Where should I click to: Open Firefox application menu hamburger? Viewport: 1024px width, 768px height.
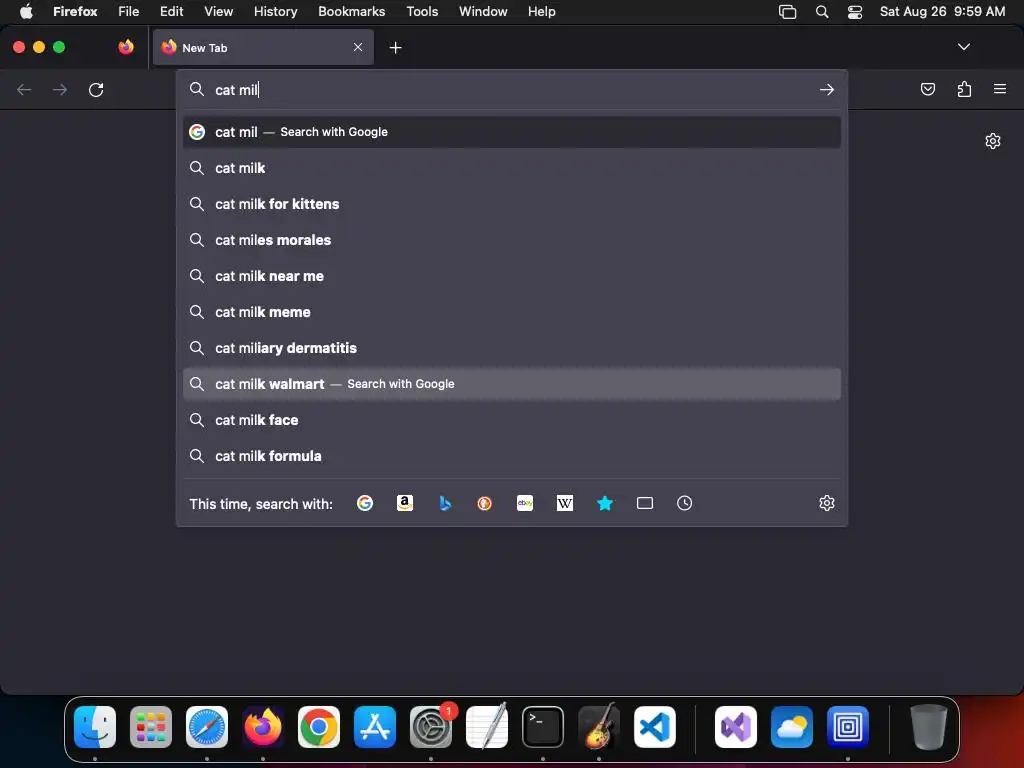coord(1000,89)
